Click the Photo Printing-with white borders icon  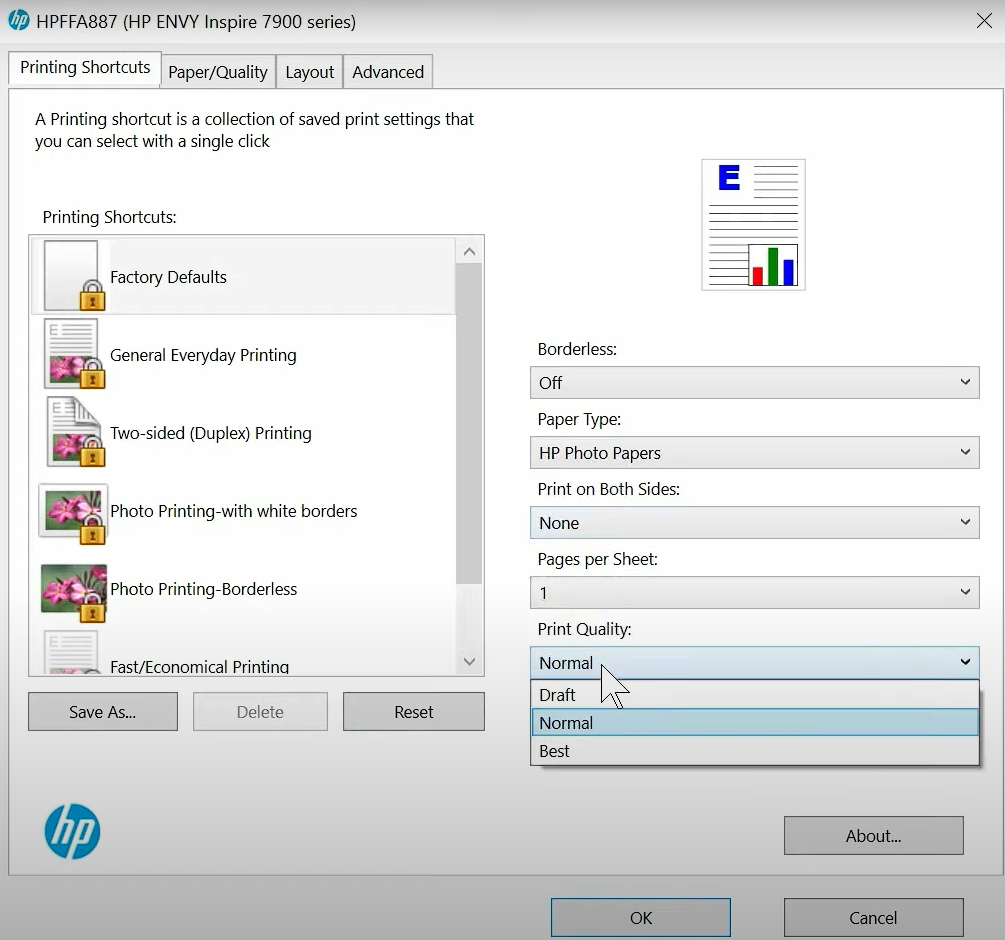pyautogui.click(x=72, y=514)
